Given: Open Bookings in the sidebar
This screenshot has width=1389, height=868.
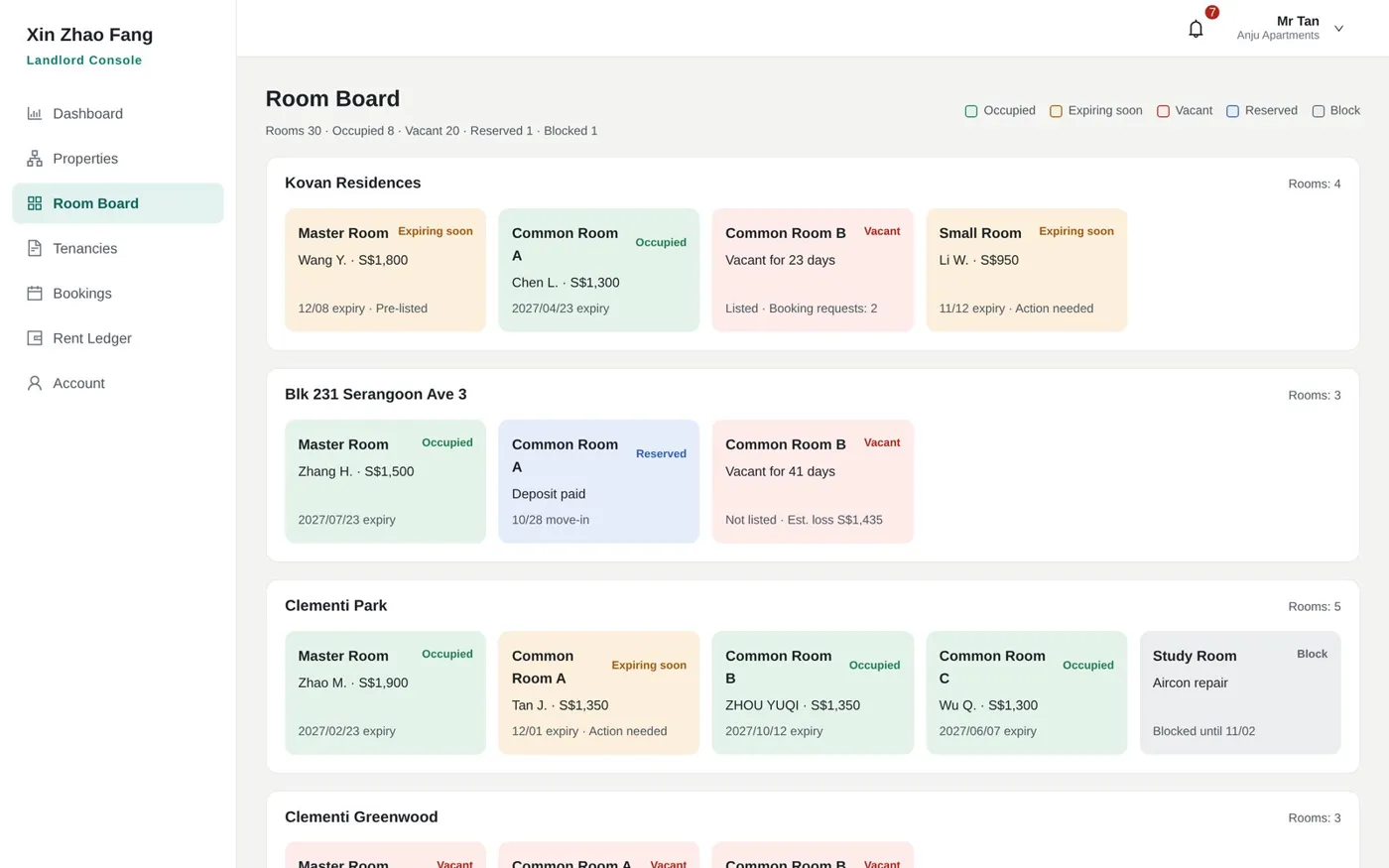Looking at the screenshot, I should point(118,294).
